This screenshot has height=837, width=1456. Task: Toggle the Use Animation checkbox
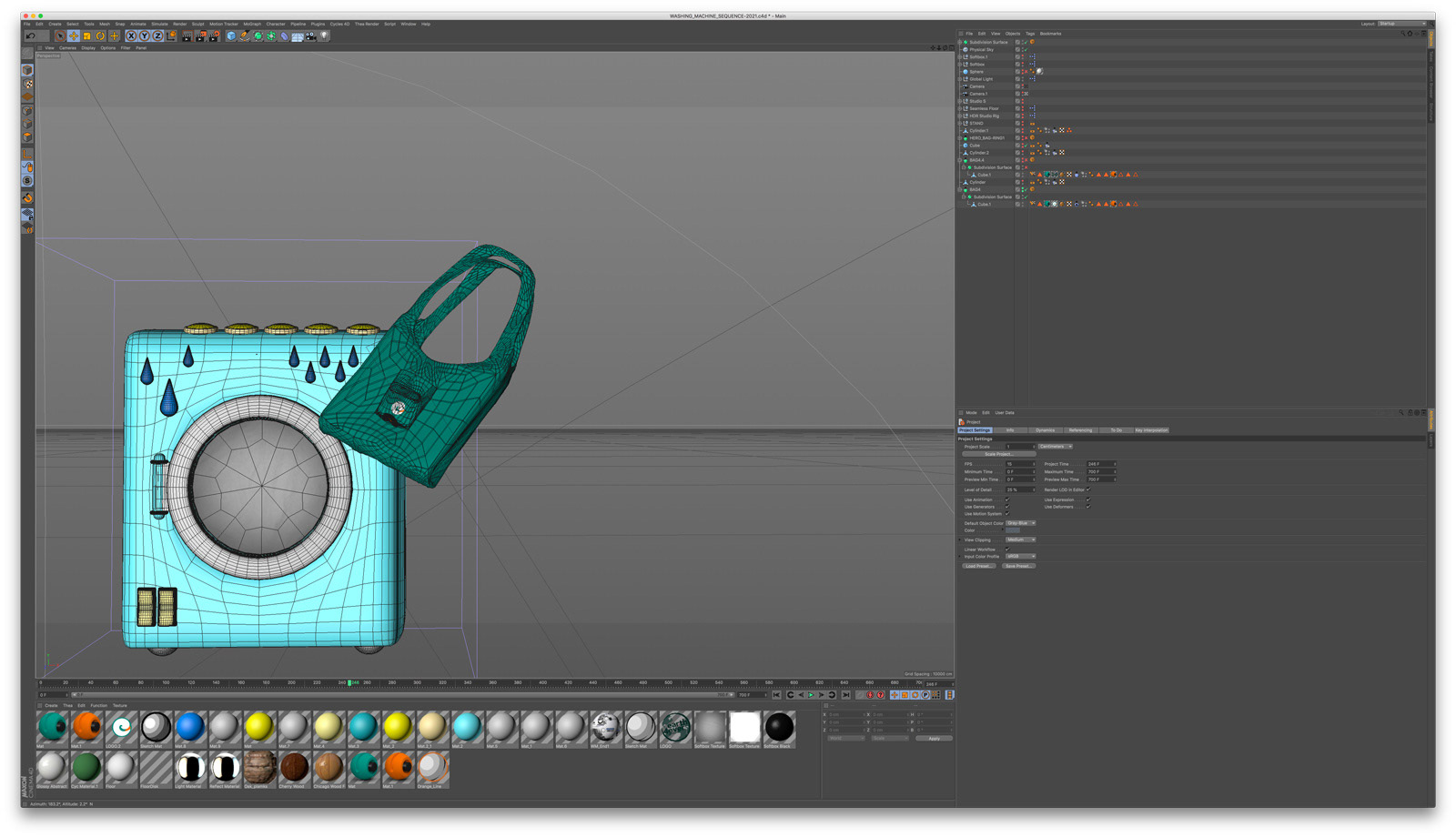1007,499
